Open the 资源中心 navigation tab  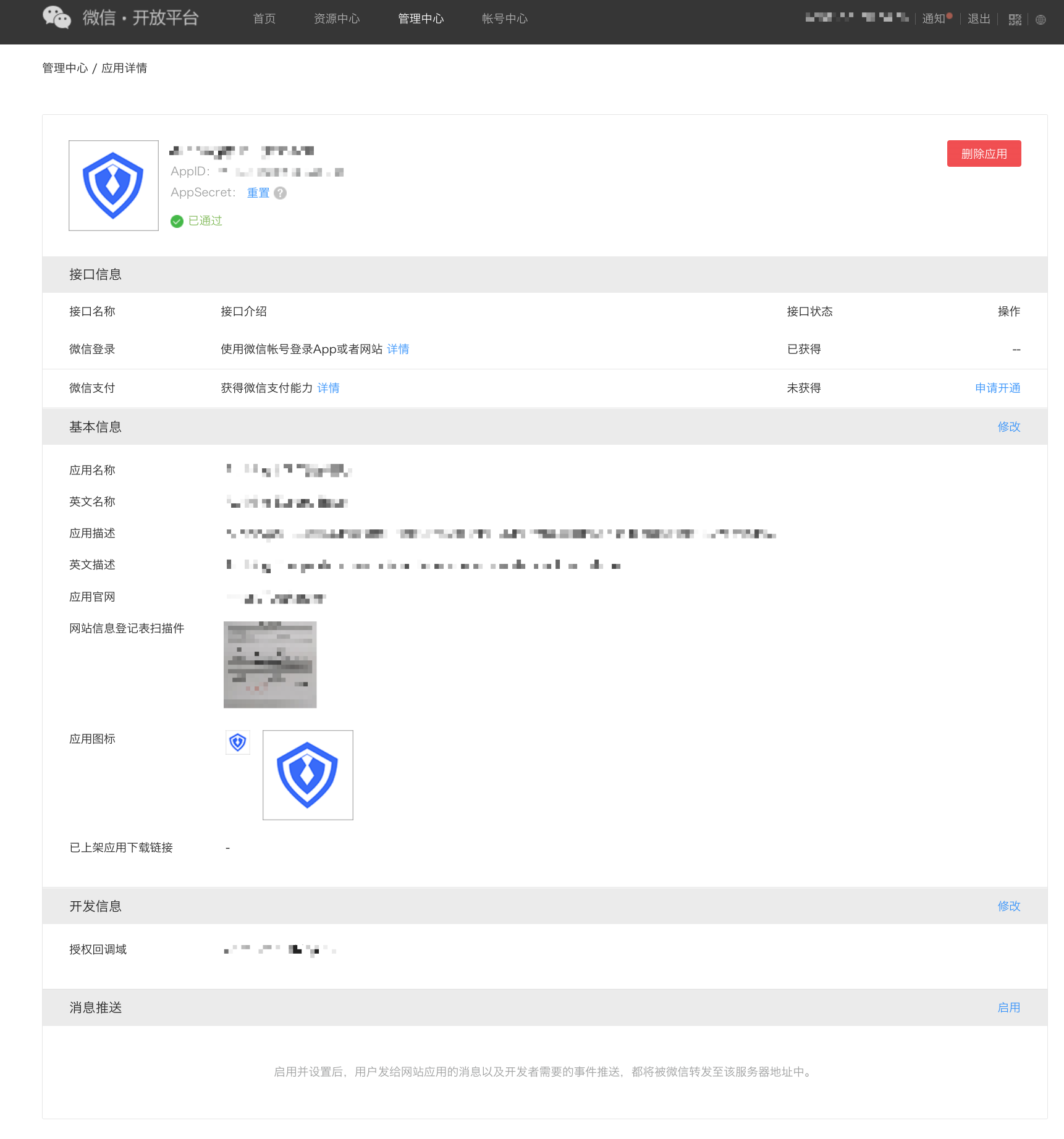click(x=337, y=19)
